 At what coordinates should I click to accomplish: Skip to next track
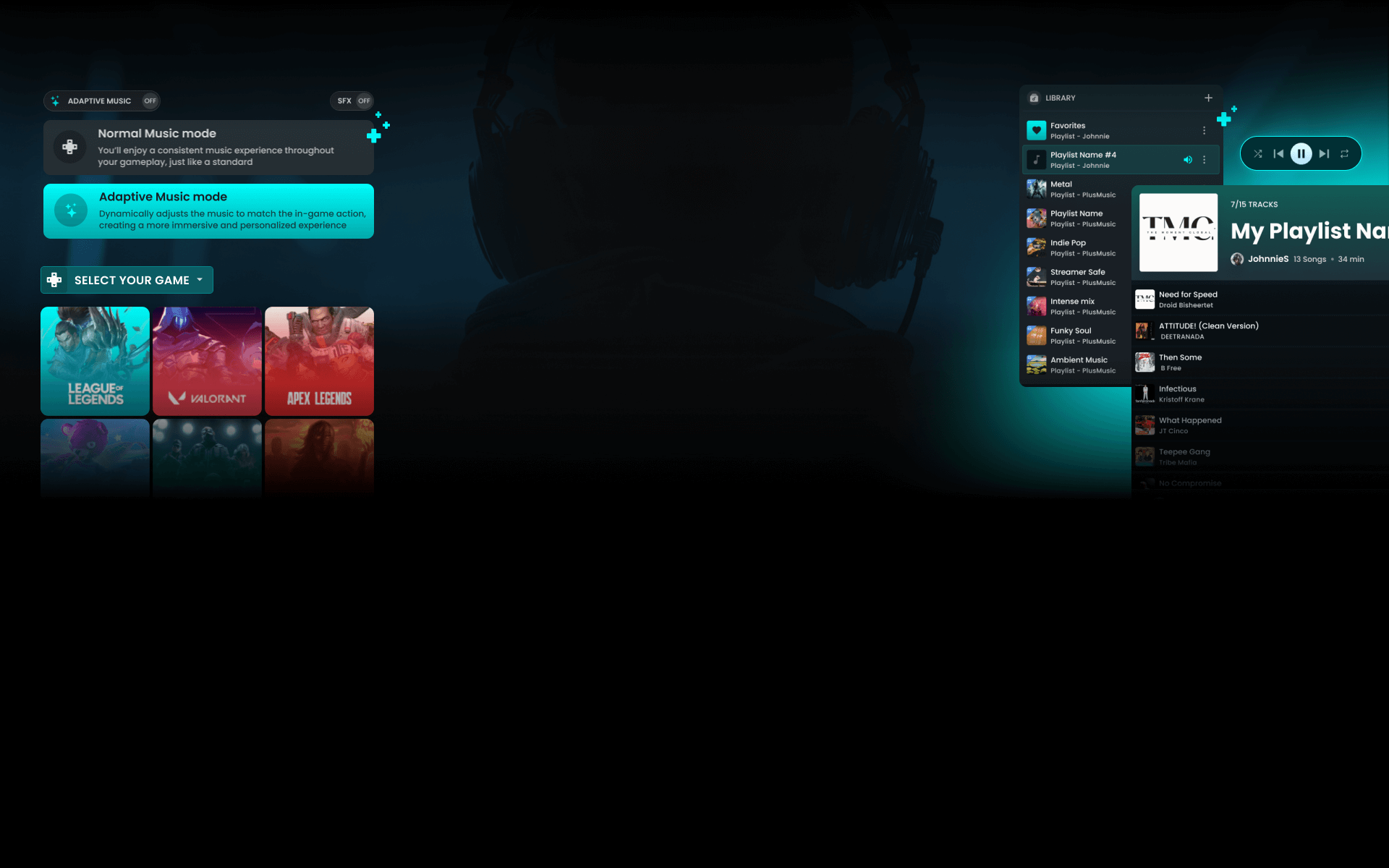pyautogui.click(x=1323, y=154)
